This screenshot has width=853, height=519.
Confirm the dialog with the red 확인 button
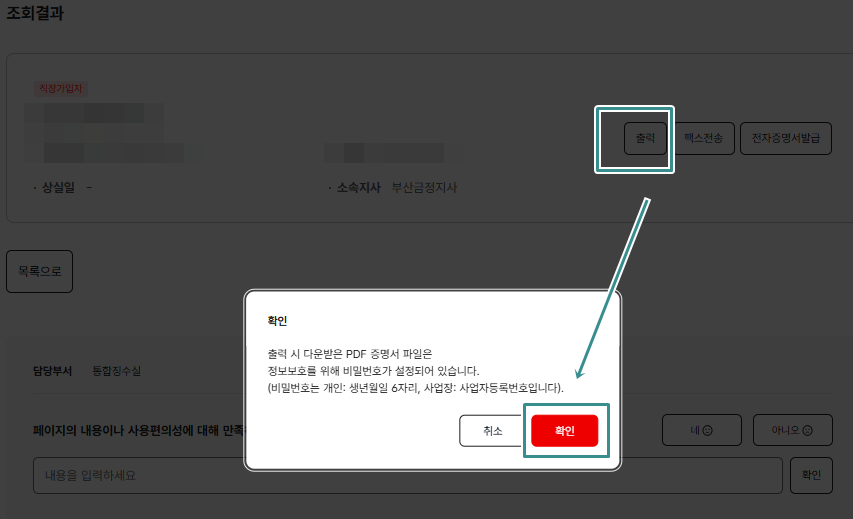click(x=565, y=431)
